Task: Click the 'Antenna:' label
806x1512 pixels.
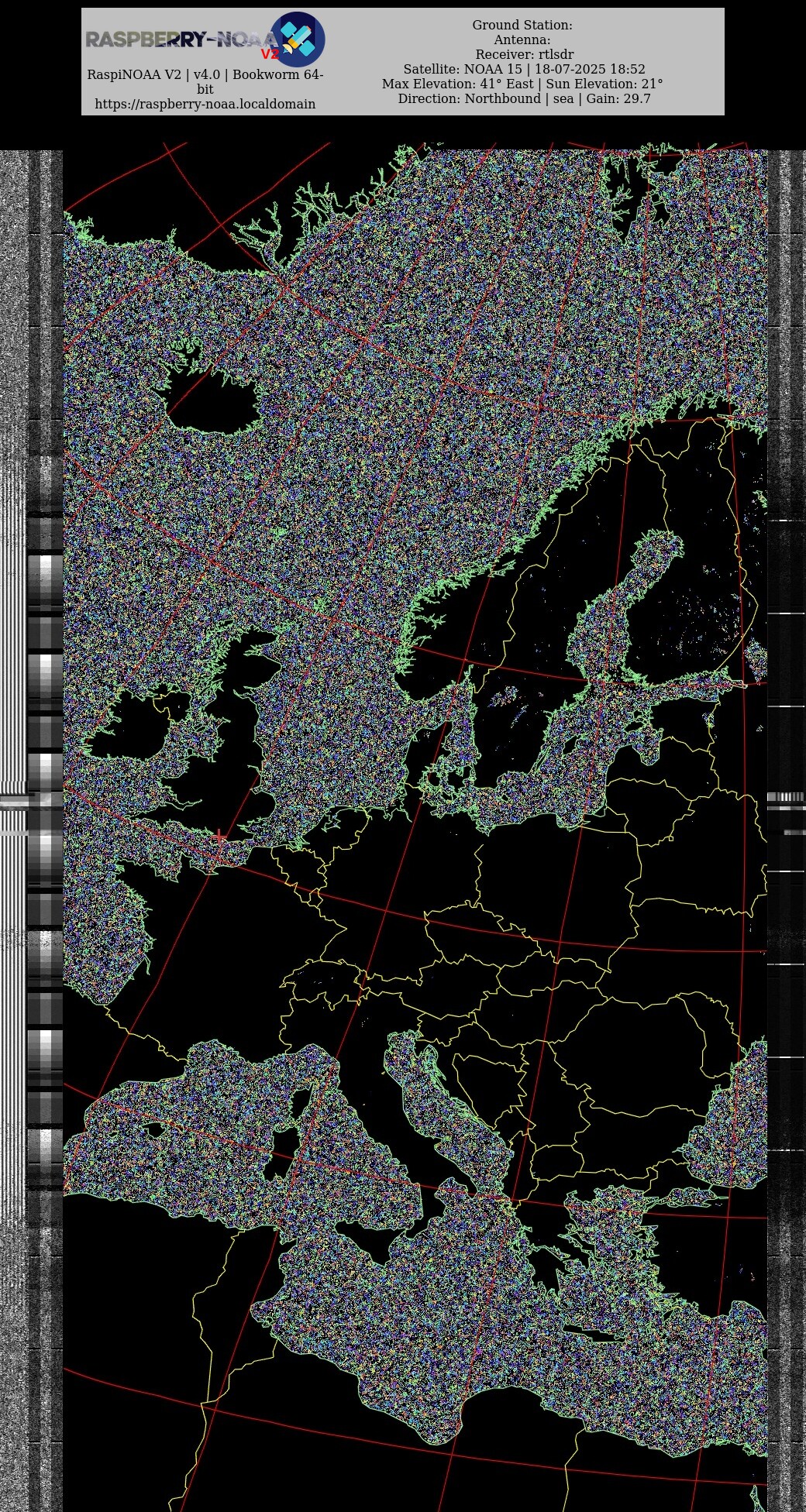Action: (522, 40)
